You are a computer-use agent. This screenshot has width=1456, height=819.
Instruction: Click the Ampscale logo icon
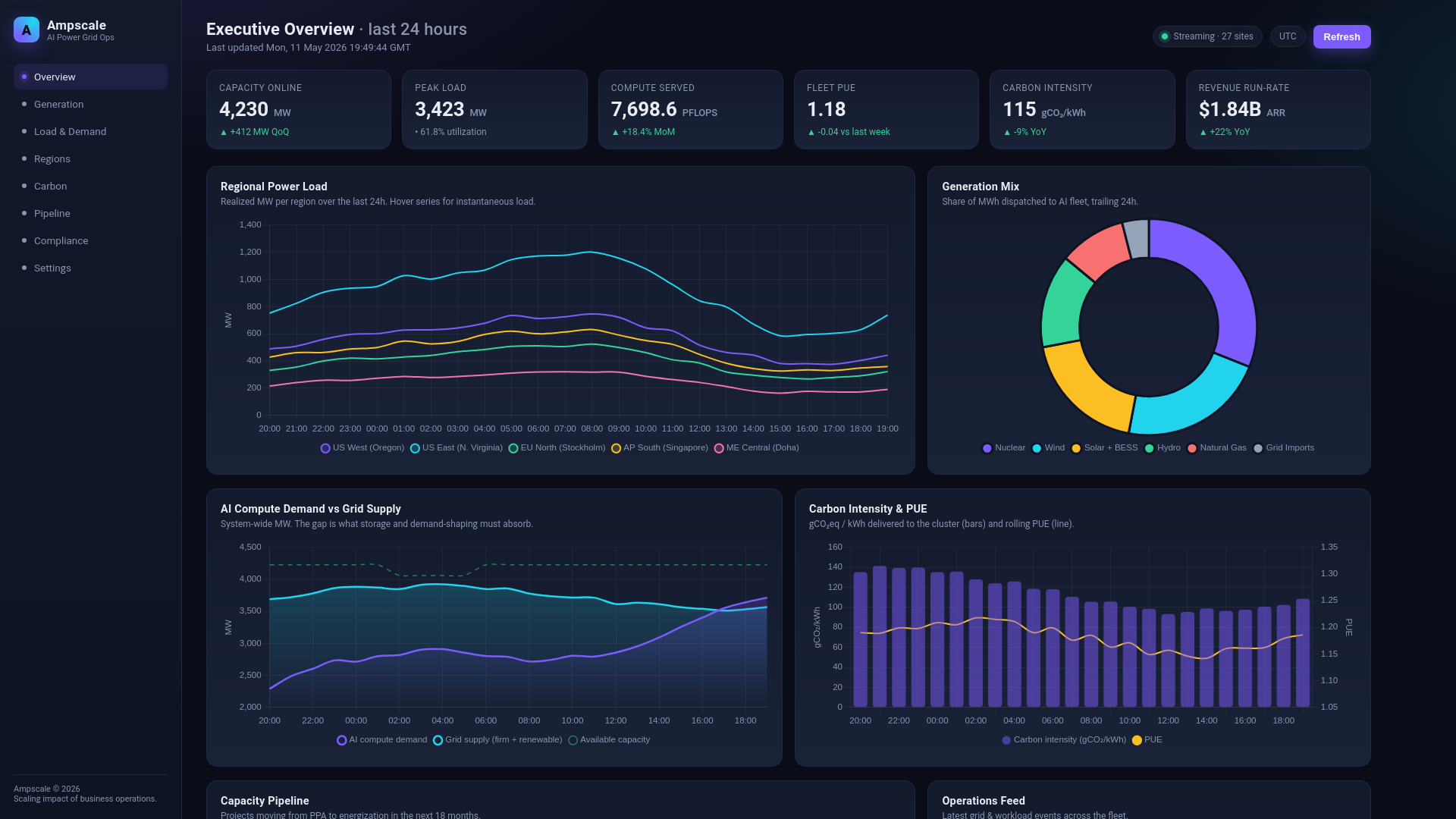coord(27,30)
